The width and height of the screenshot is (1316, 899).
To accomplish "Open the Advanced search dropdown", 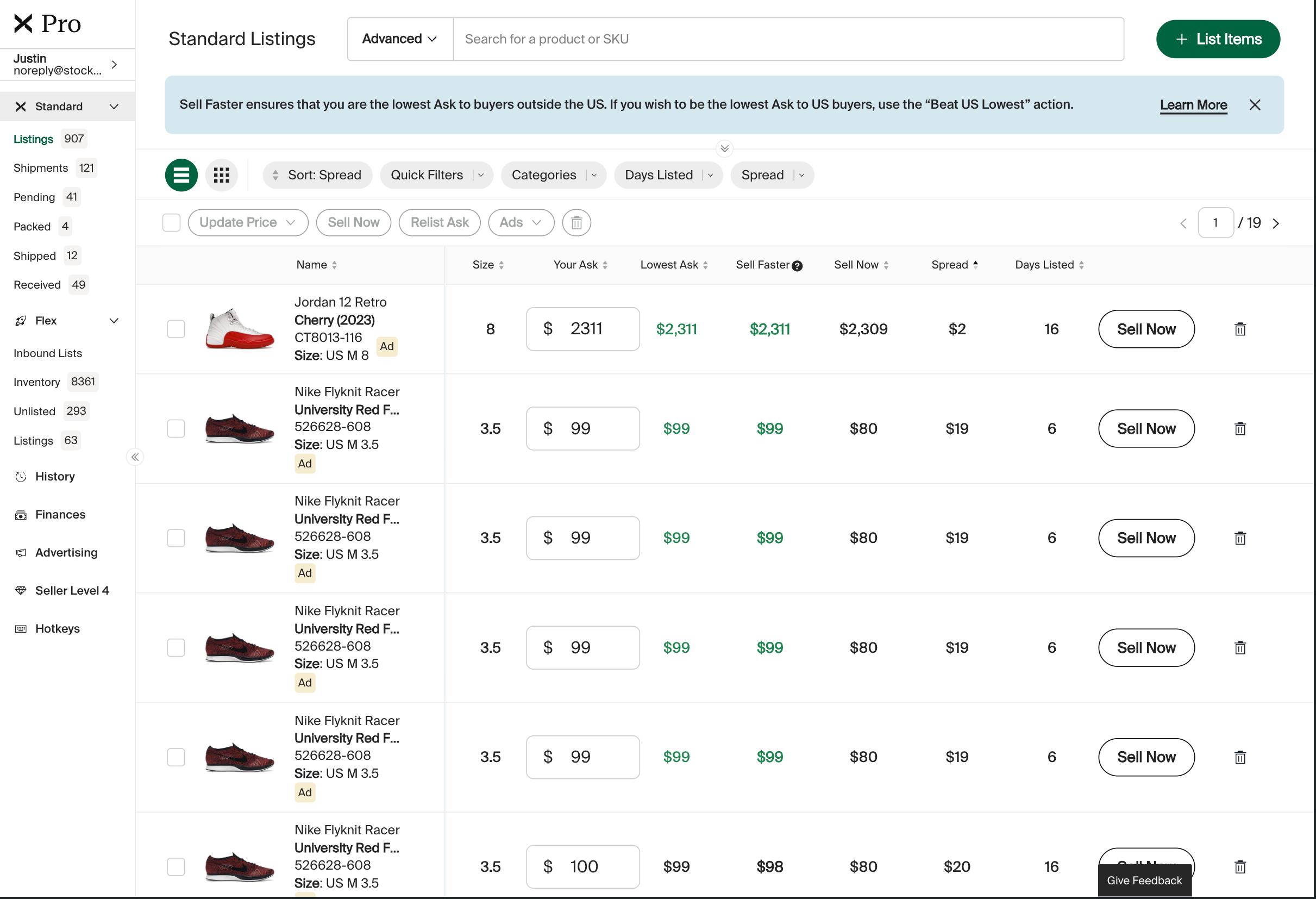I will tap(399, 39).
